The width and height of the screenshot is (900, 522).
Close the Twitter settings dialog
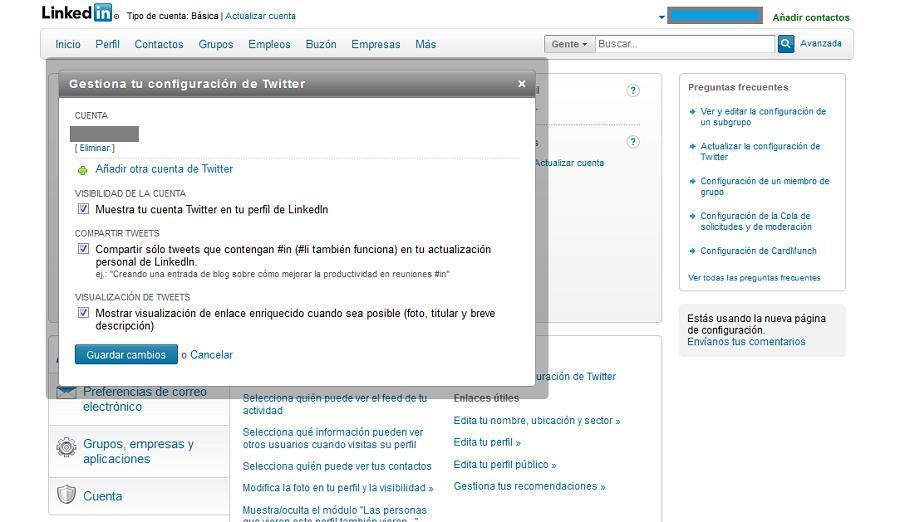click(521, 84)
